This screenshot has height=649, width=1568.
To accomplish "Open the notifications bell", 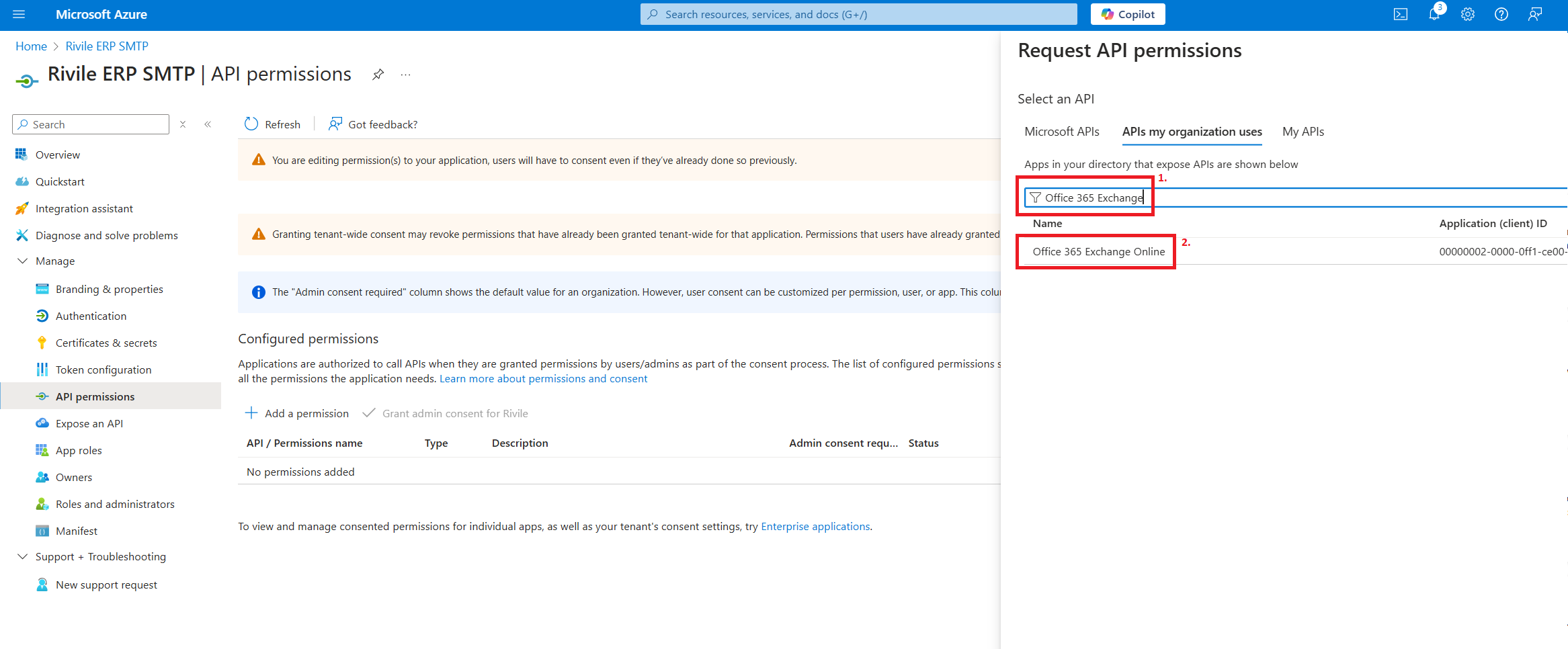I will (1434, 14).
